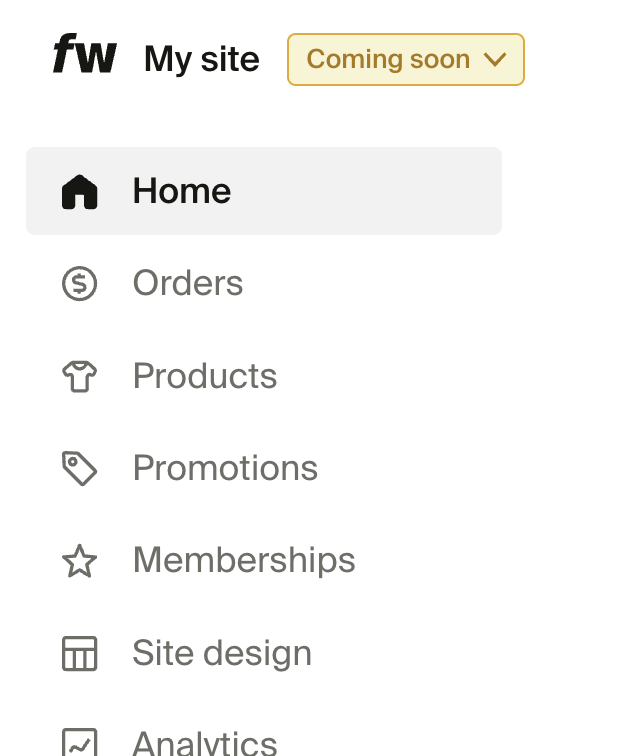Image resolution: width=622 pixels, height=756 pixels.
Task: Click the Memberships star icon
Action: pyautogui.click(x=80, y=561)
